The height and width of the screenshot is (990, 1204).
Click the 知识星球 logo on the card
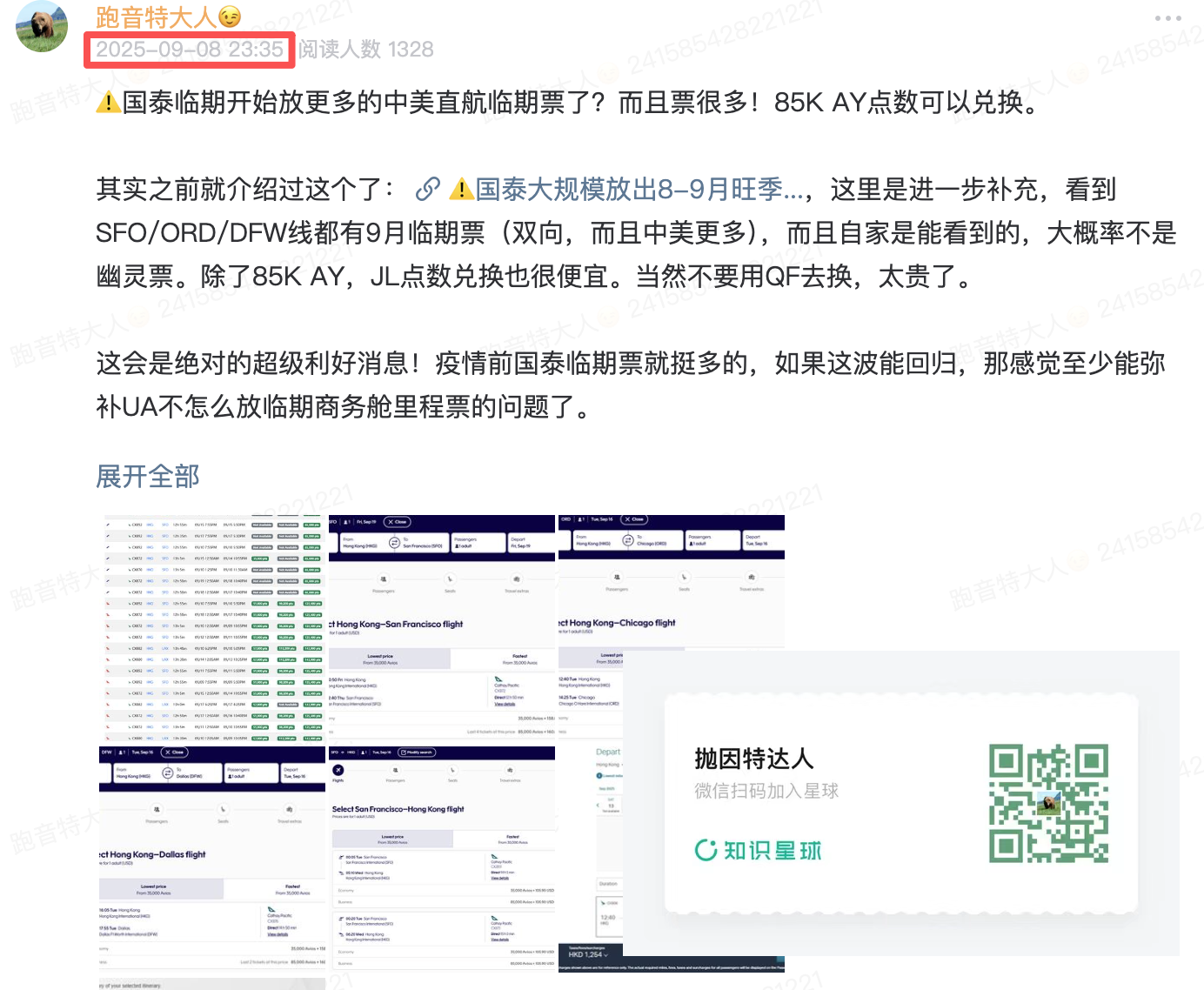[758, 850]
